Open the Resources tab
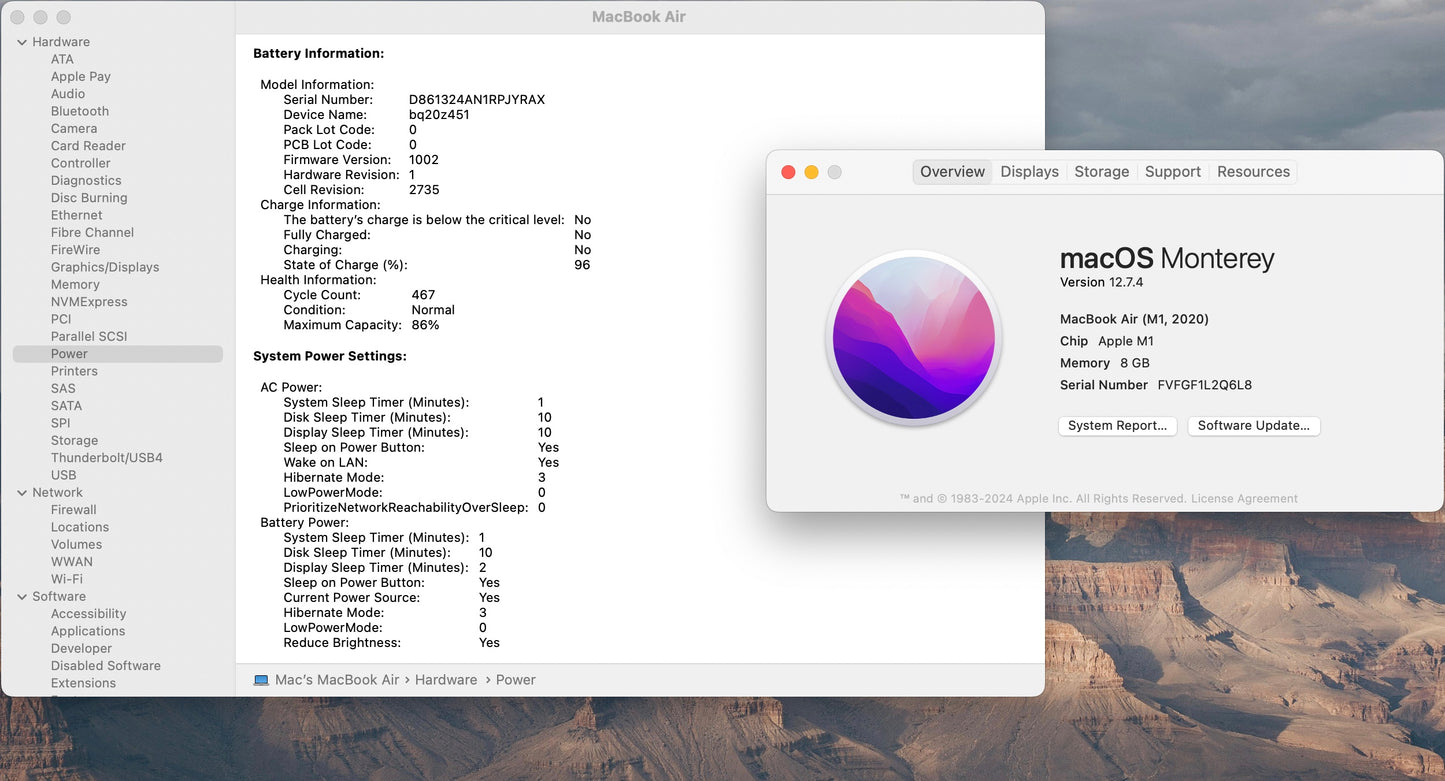 (x=1253, y=172)
